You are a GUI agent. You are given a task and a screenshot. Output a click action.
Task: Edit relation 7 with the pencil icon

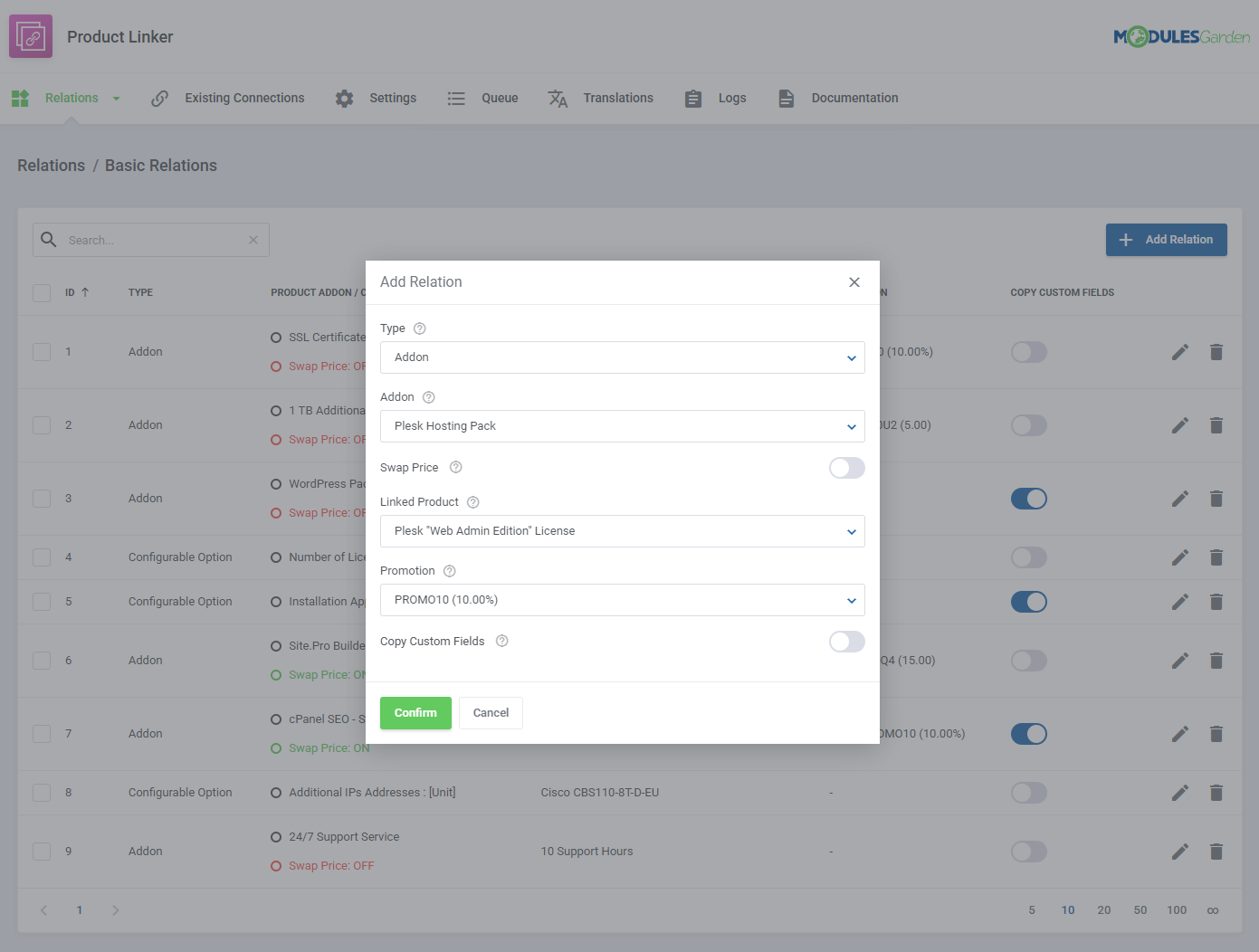pyautogui.click(x=1179, y=733)
